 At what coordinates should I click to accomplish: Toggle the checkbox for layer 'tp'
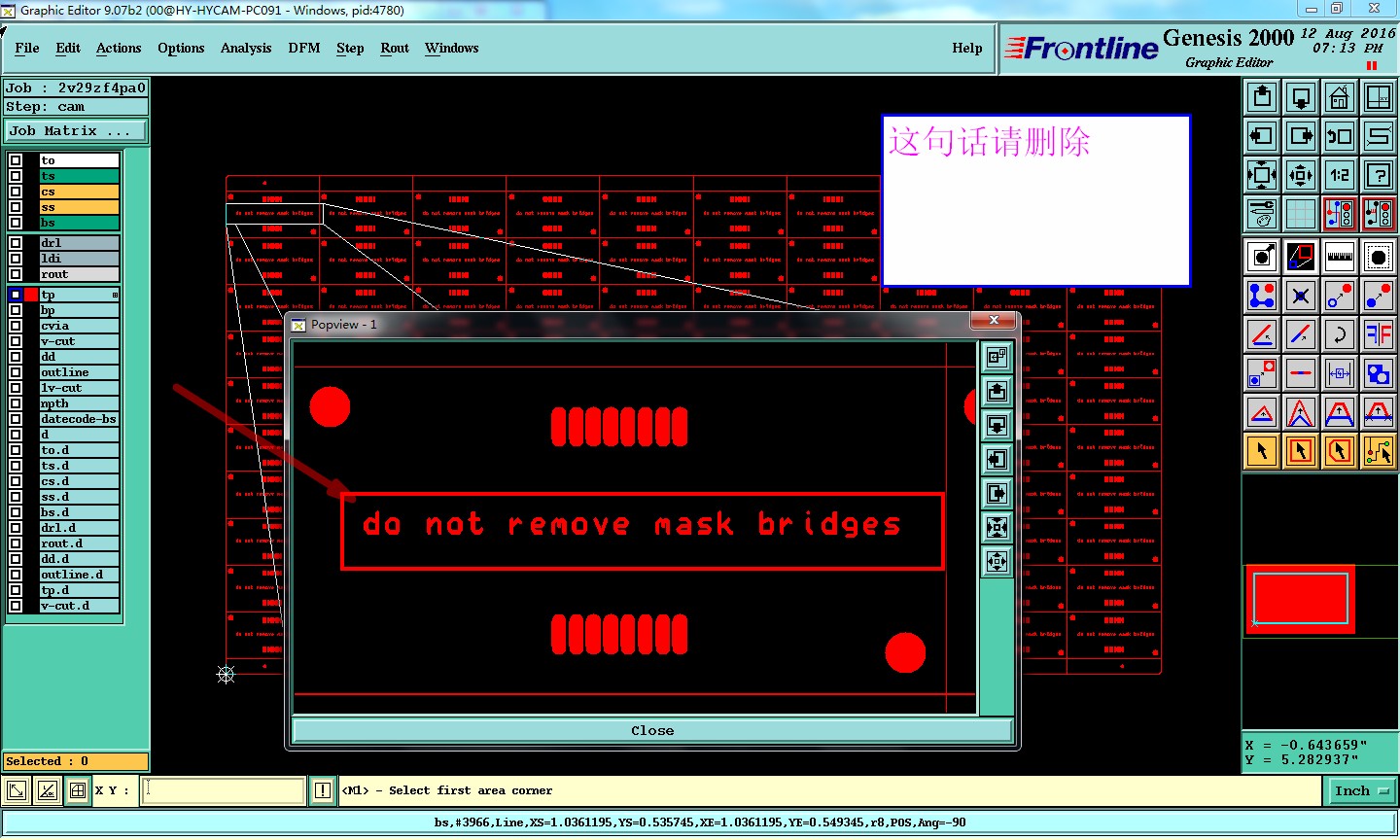pyautogui.click(x=16, y=295)
